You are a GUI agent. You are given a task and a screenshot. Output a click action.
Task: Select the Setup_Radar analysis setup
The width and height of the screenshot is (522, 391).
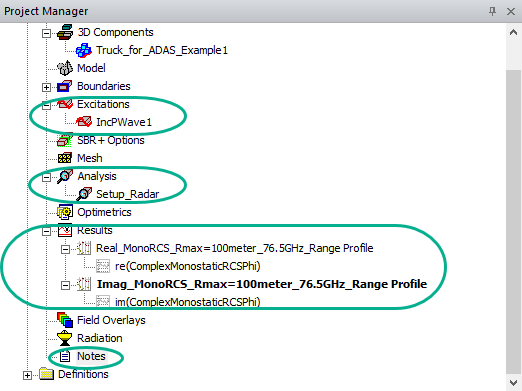point(128,194)
